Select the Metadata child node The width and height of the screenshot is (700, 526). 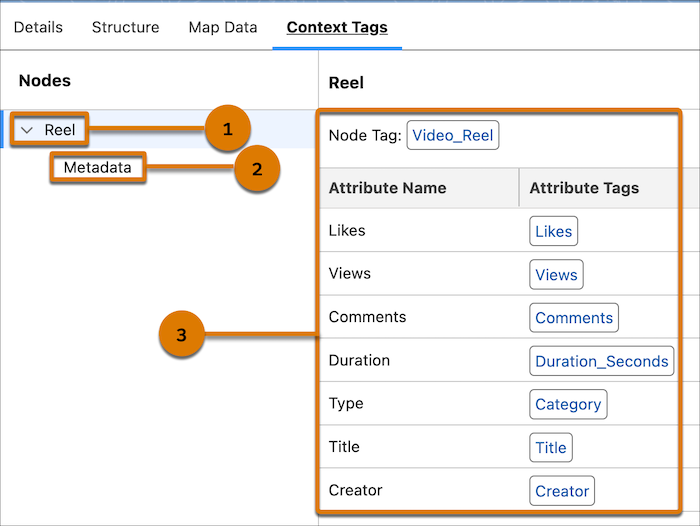(97, 168)
